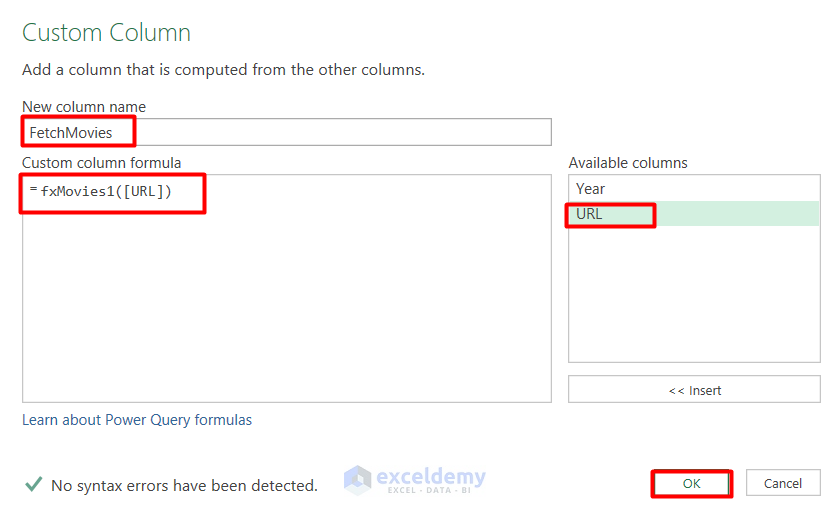The width and height of the screenshot is (831, 512).
Task: Cancel the Custom Column dialog
Action: [x=783, y=483]
